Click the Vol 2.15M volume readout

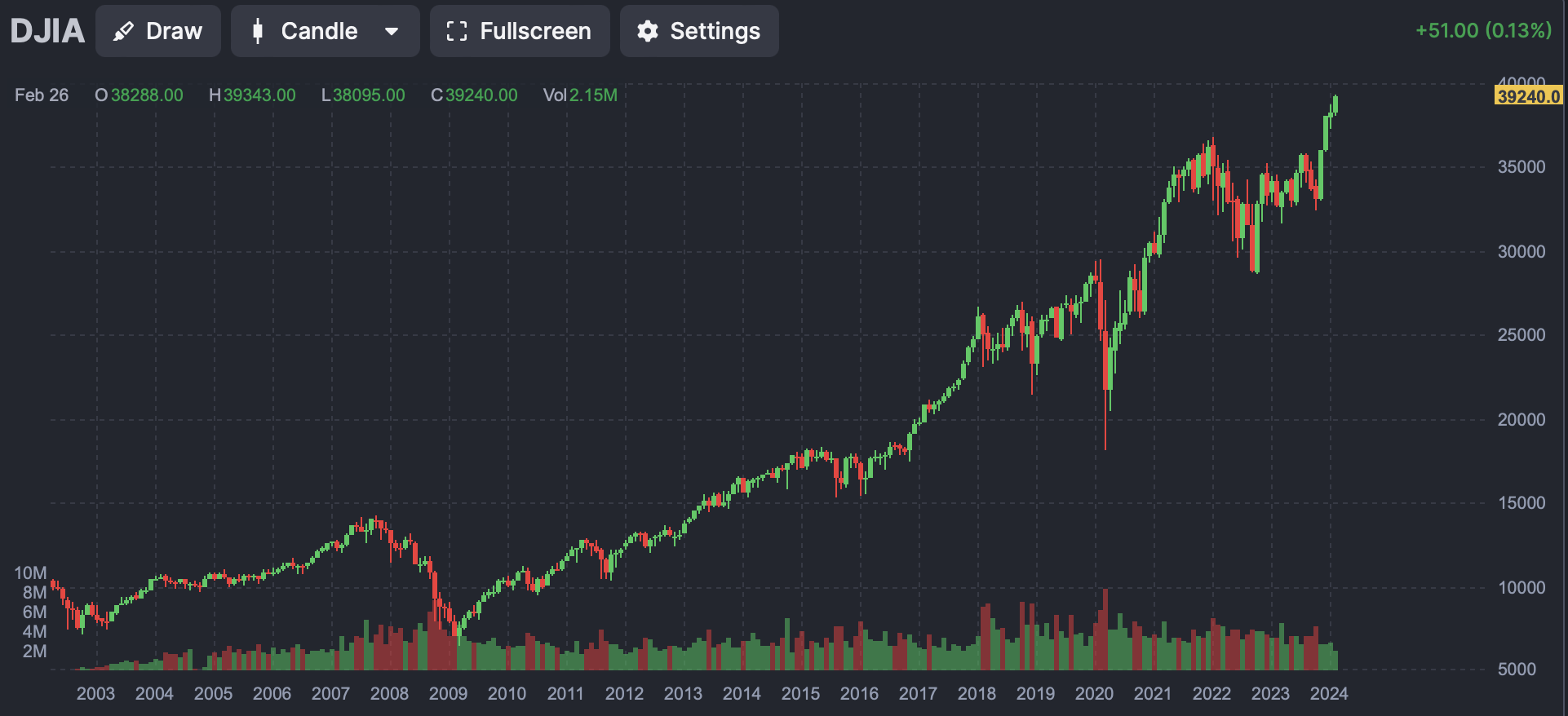coord(580,95)
